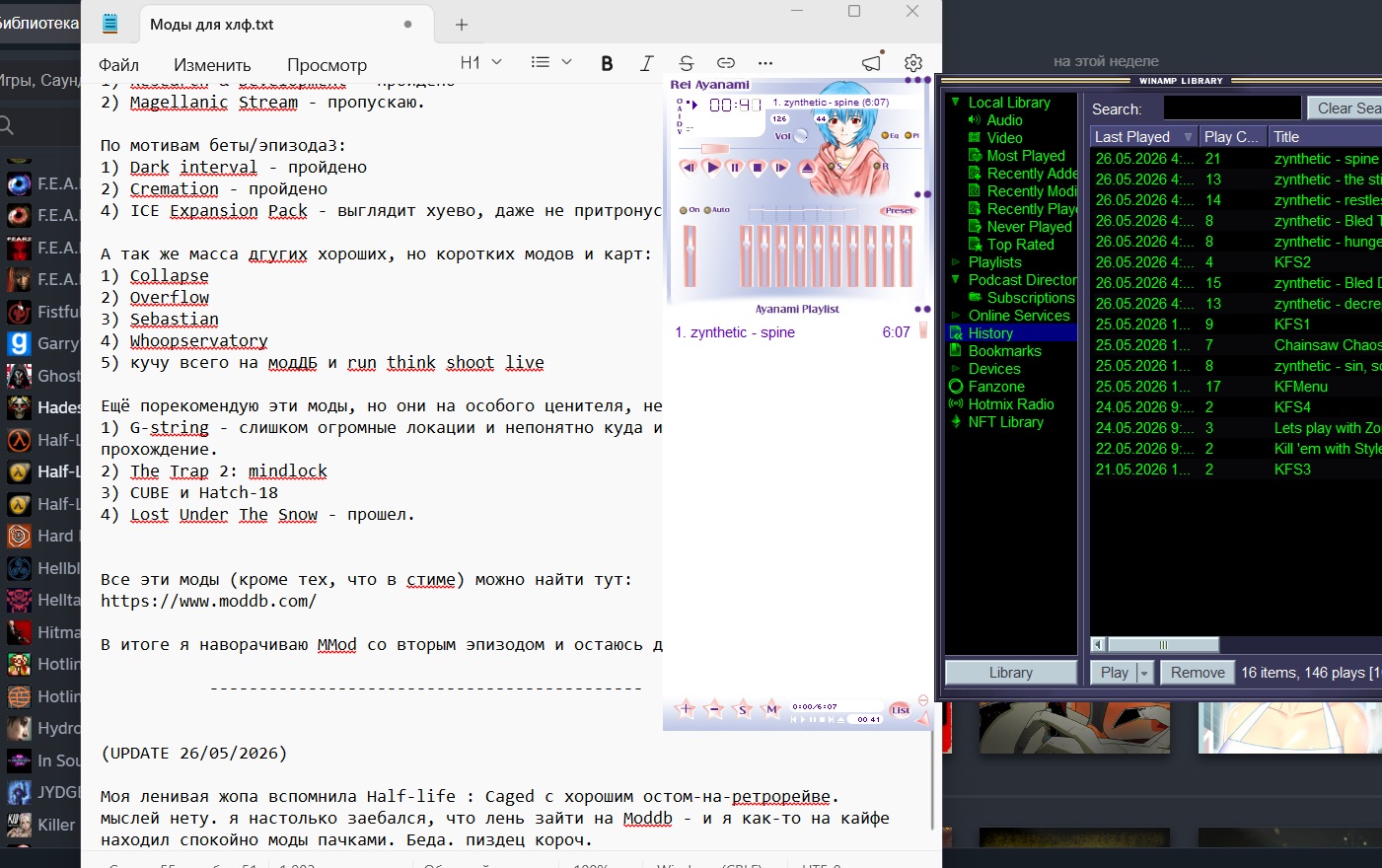1382x868 pixels.
Task: Toggle Winamp equalizer window with Eq button
Action: (888, 135)
